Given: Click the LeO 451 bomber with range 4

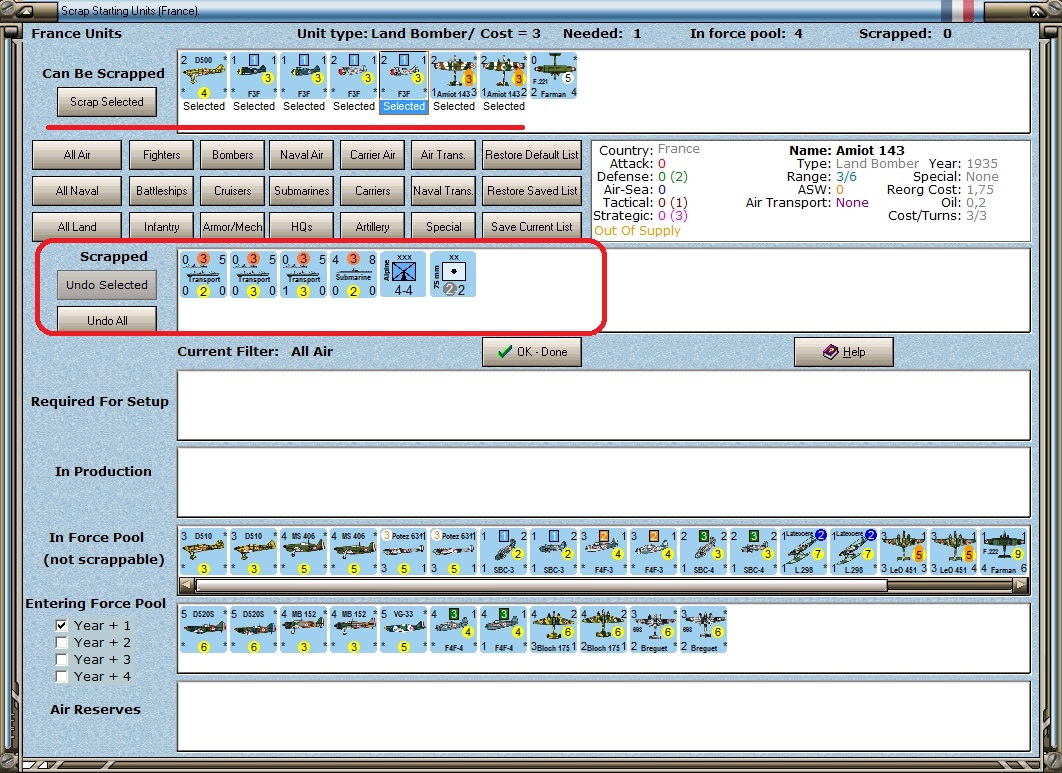Looking at the screenshot, I should click(954, 552).
